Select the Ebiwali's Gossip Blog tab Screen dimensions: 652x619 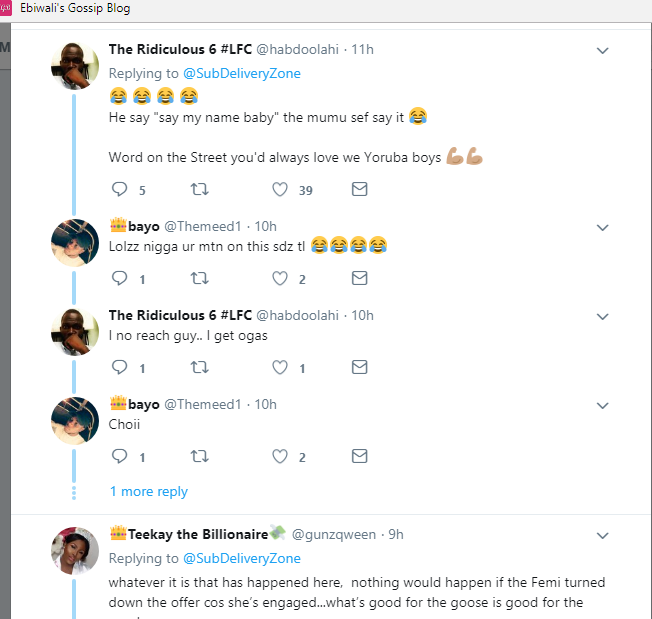75,8
